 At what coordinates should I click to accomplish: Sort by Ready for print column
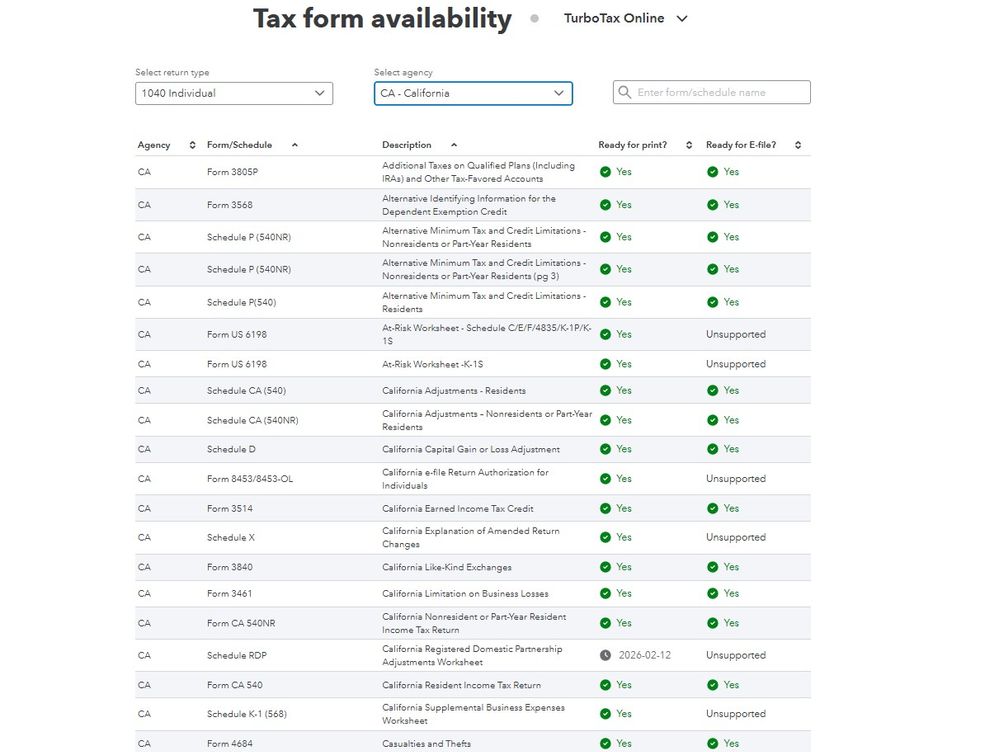click(689, 146)
